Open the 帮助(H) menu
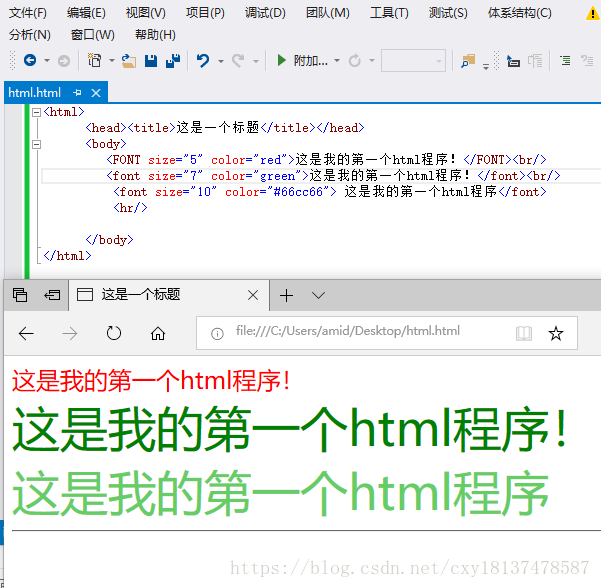 [155, 35]
